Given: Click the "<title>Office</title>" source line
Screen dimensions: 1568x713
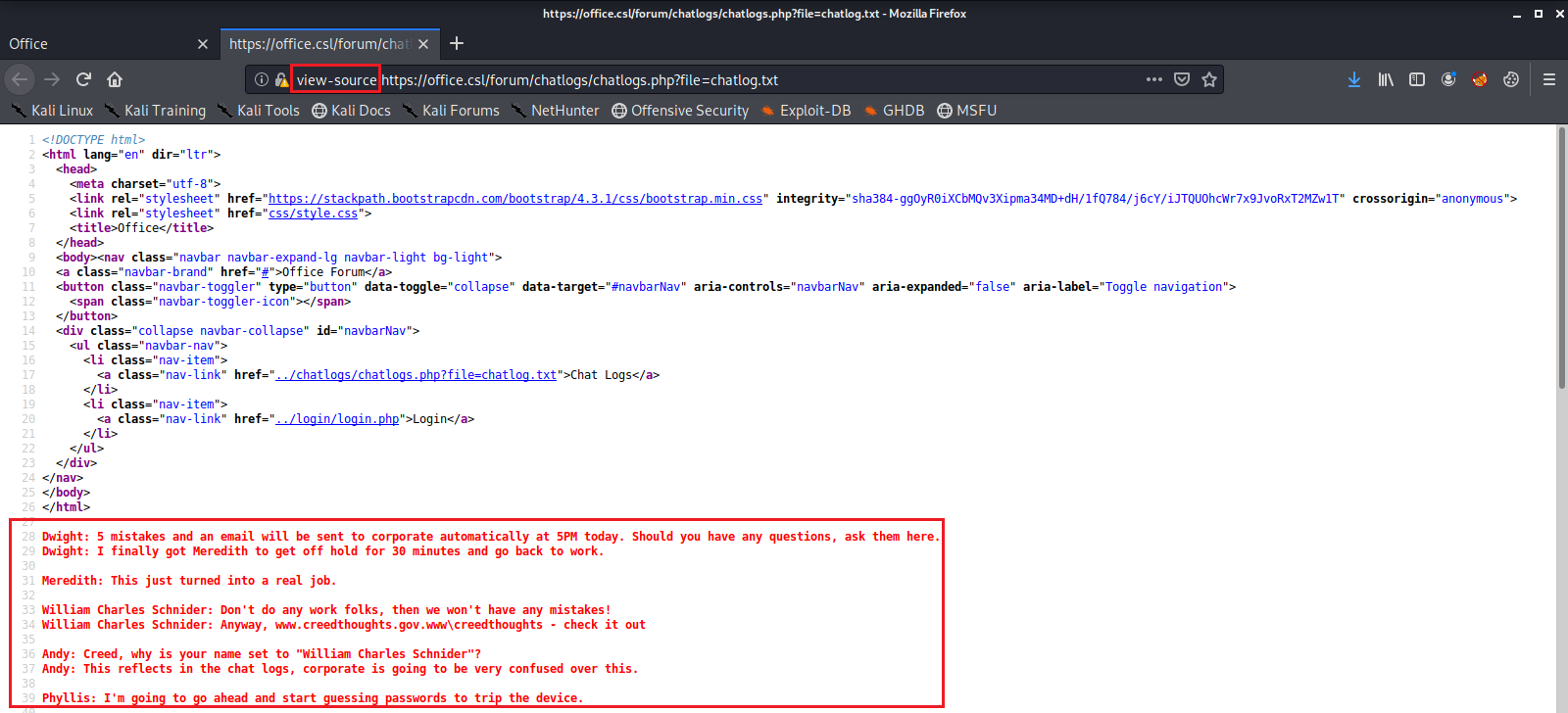Looking at the screenshot, I should [141, 228].
